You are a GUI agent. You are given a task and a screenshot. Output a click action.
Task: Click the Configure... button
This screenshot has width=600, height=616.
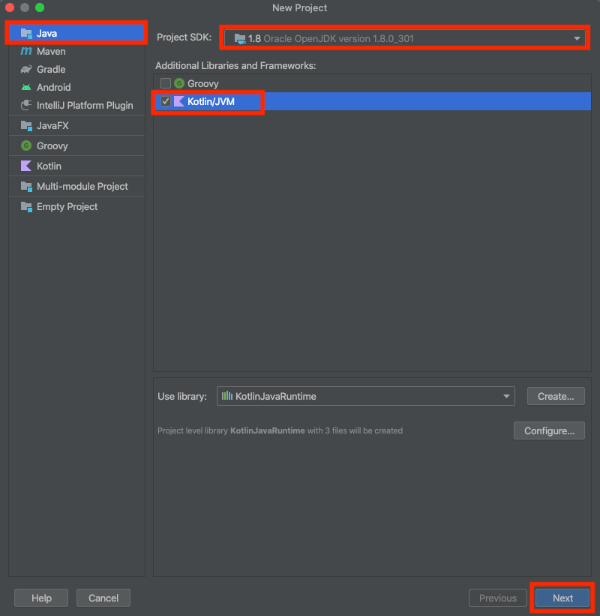tap(549, 431)
